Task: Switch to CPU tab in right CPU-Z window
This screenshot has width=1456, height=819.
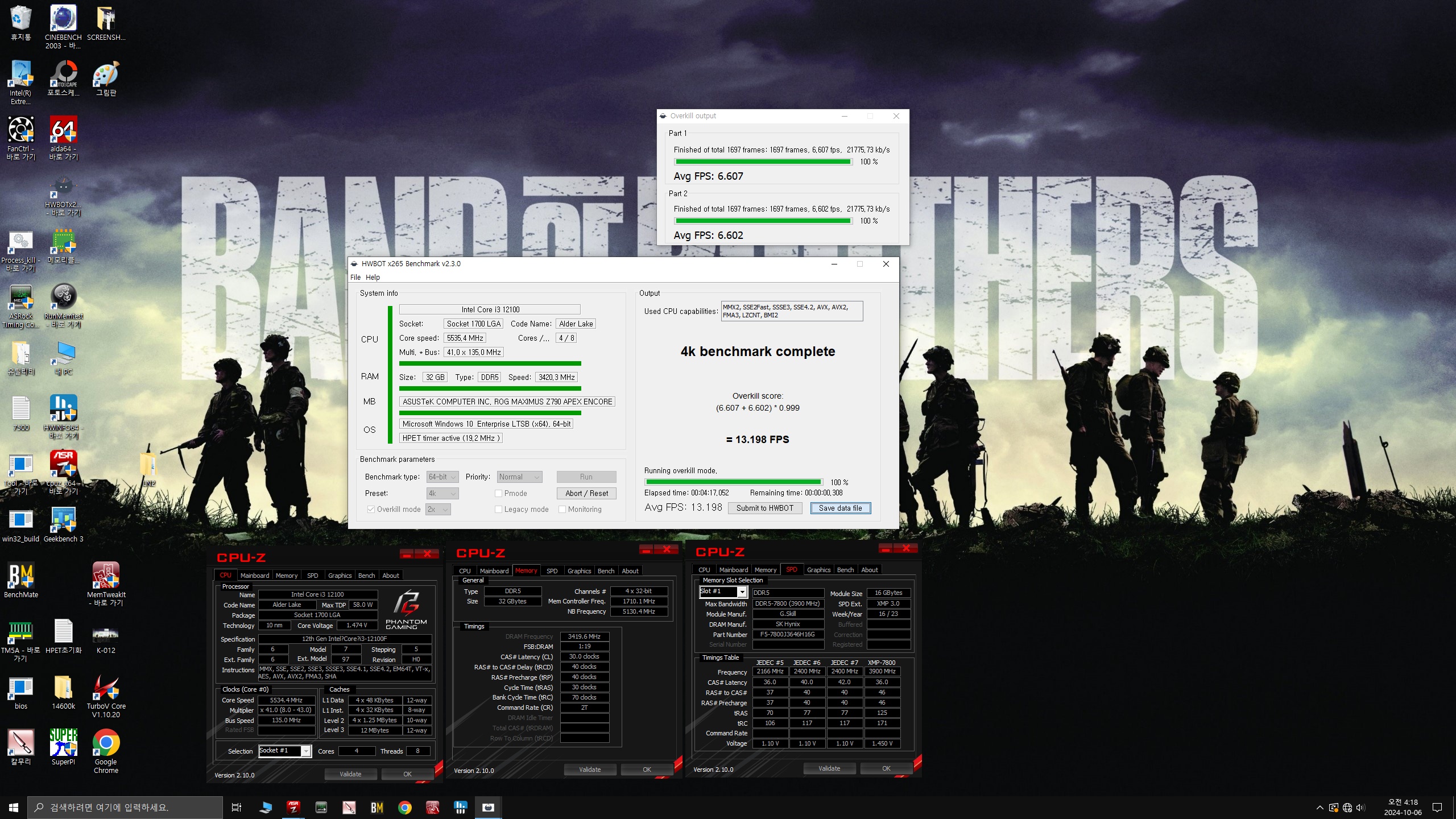Action: coord(704,569)
